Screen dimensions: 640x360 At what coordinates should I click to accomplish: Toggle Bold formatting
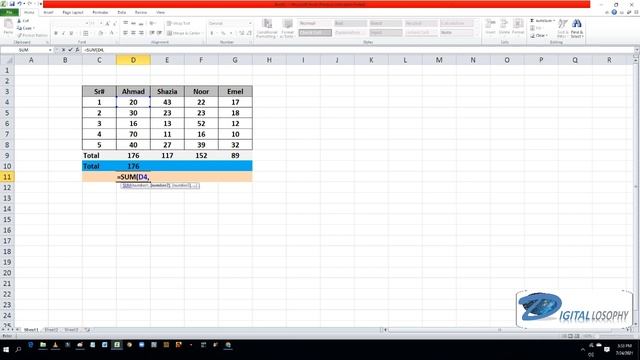[56, 33]
